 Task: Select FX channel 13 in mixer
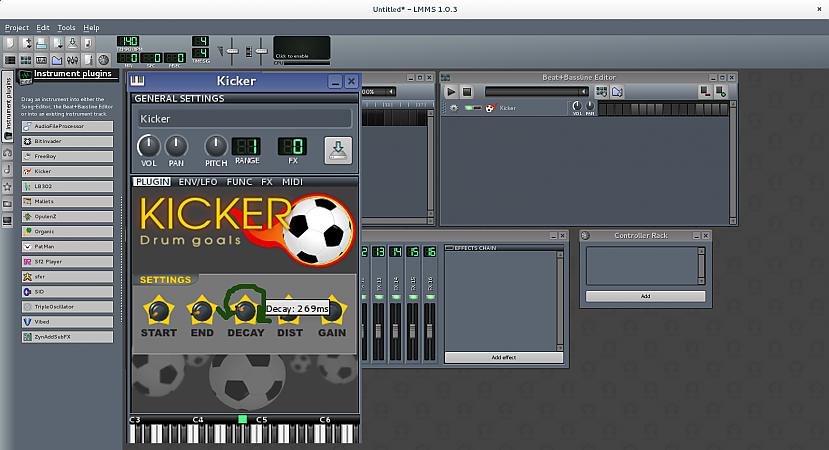point(379,252)
